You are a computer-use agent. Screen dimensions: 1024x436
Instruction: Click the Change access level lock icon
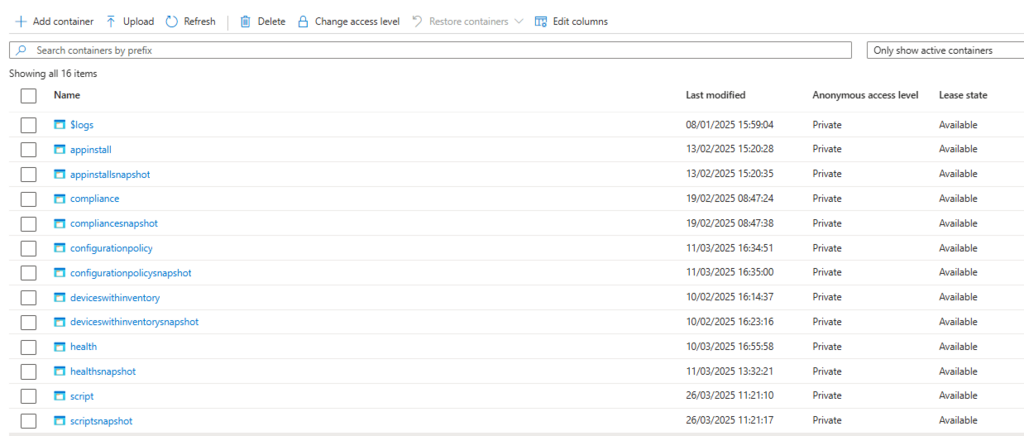click(303, 21)
